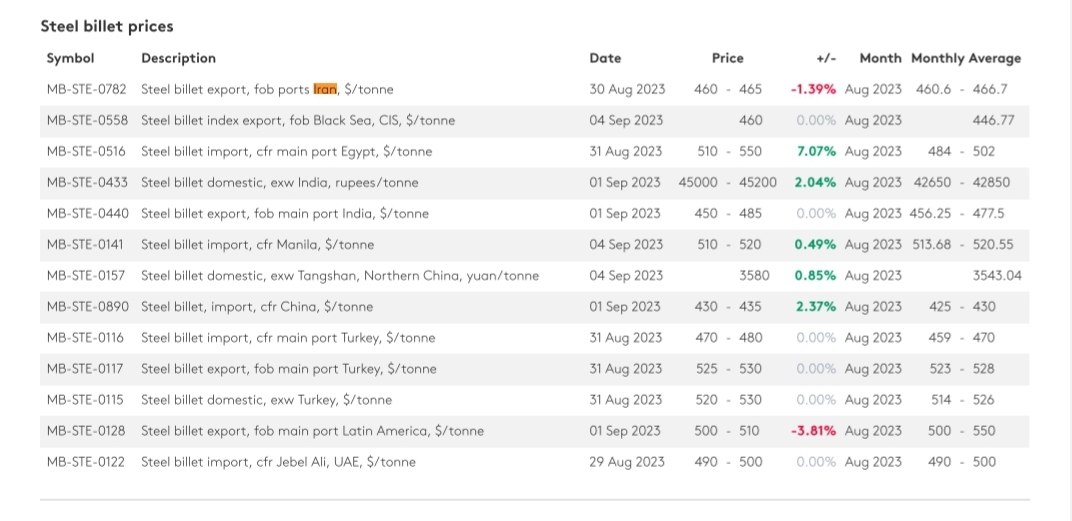Open Steel billet export fob Turkey row
This screenshot has height=521, width=1072.
[535, 369]
